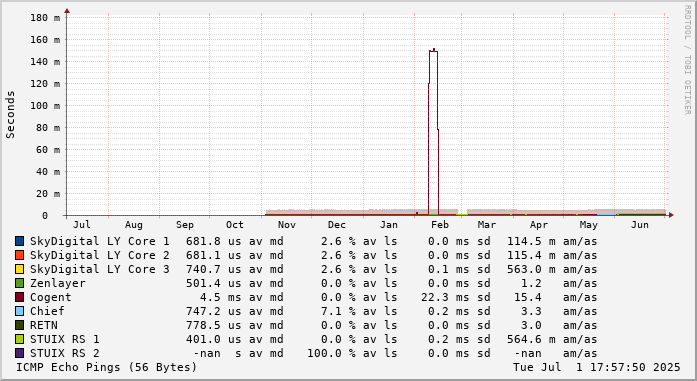Click the RRDTOOL / TOBI OETIKER watermark

(687, 60)
